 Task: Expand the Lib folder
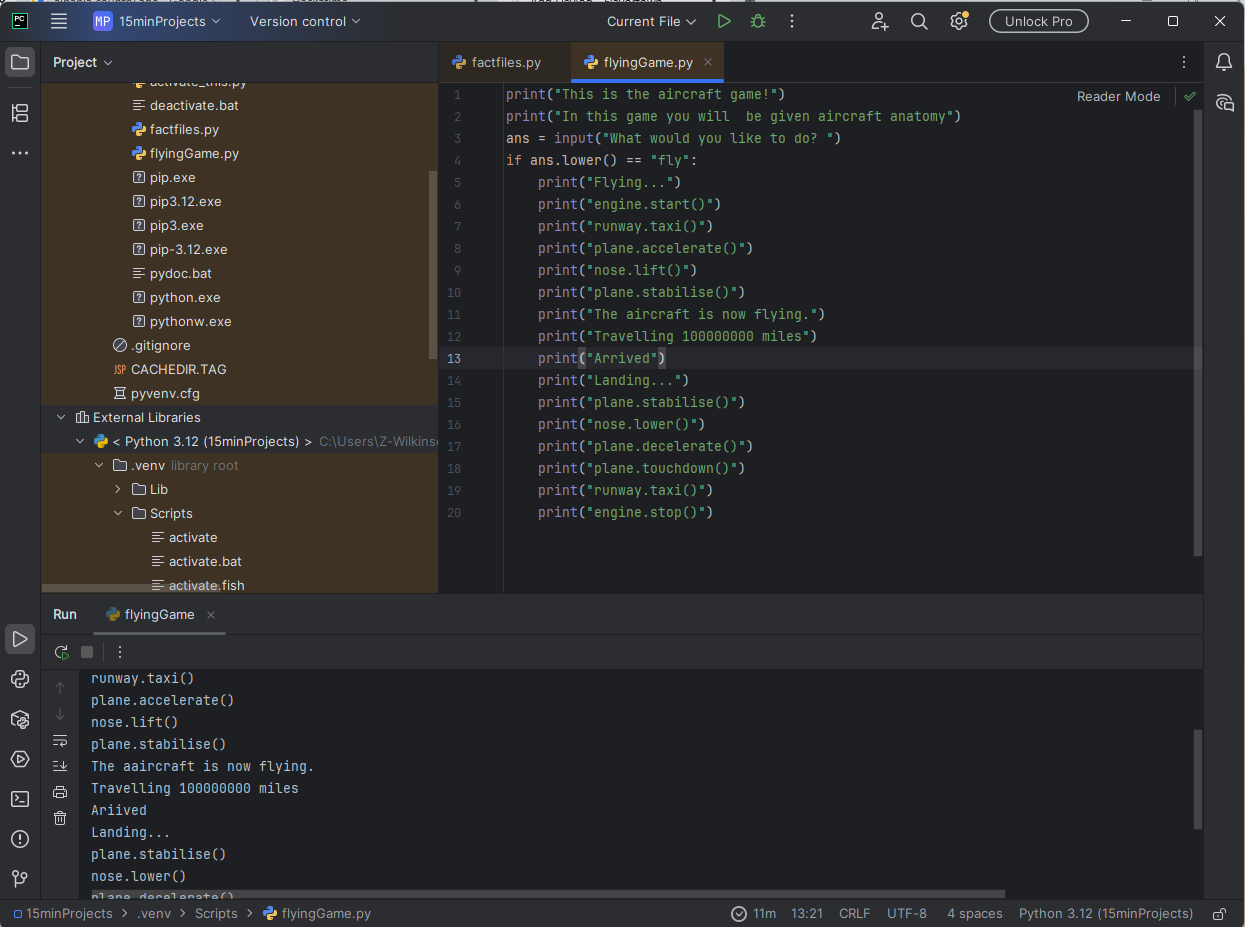coord(118,489)
